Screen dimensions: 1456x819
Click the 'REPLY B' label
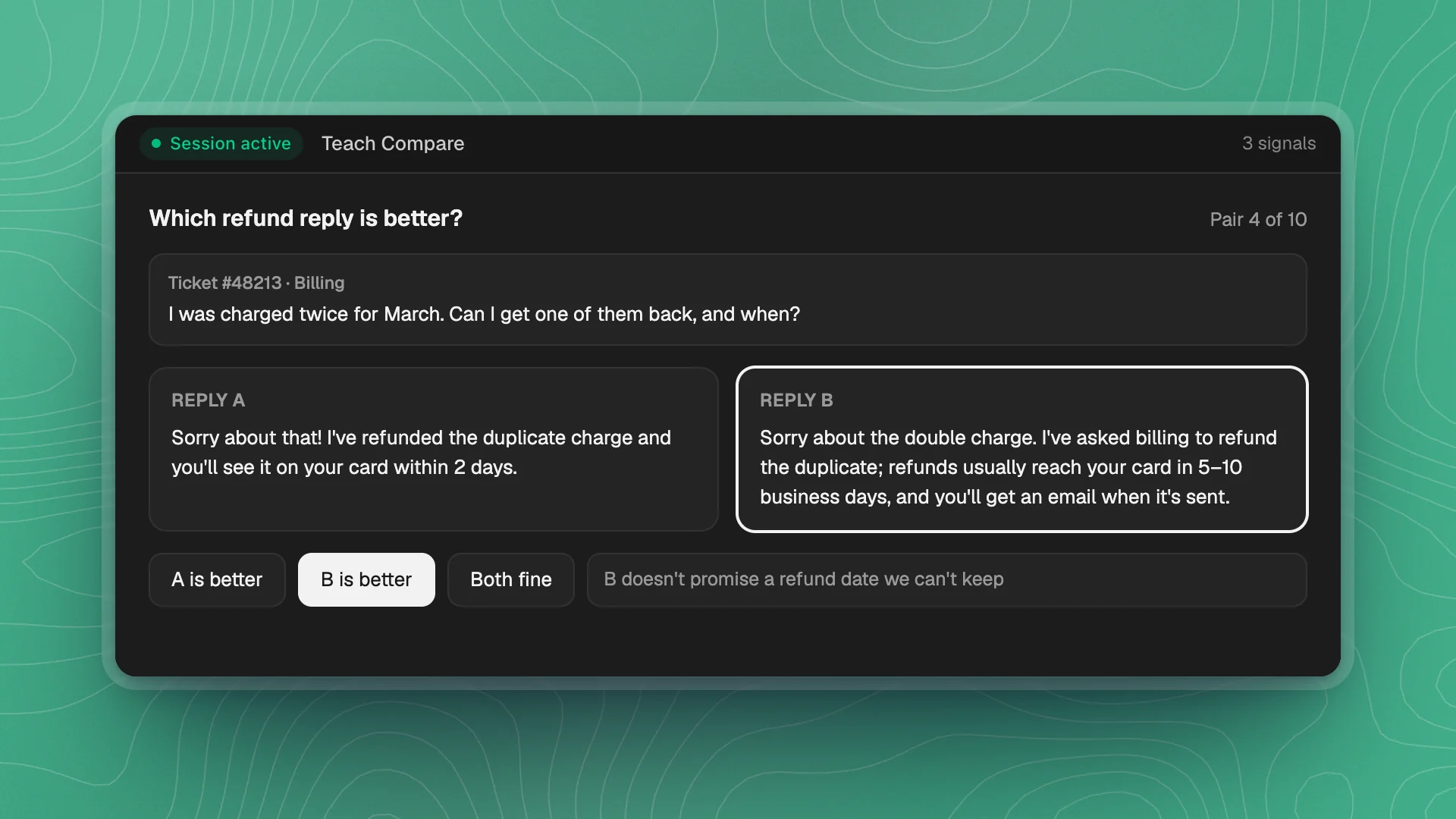point(796,400)
